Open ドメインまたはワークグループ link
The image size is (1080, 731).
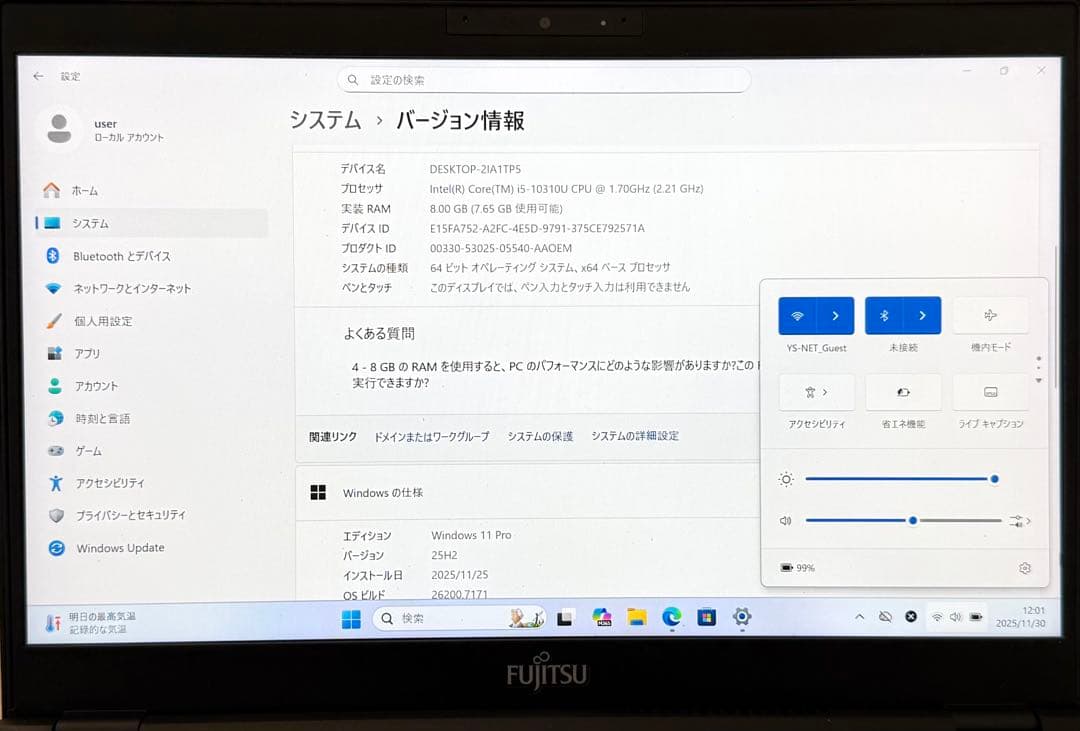[x=433, y=436]
